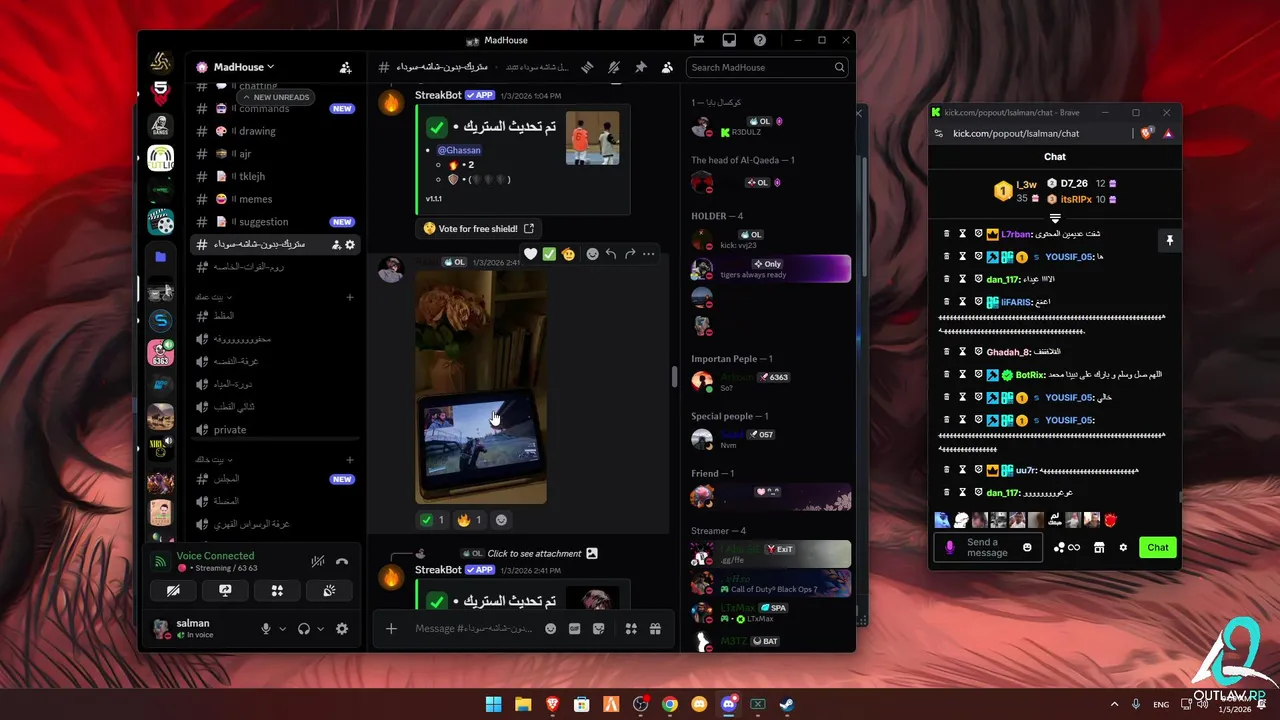The image size is (1280, 720).
Task: Select the private channel
Action: [x=274, y=430]
